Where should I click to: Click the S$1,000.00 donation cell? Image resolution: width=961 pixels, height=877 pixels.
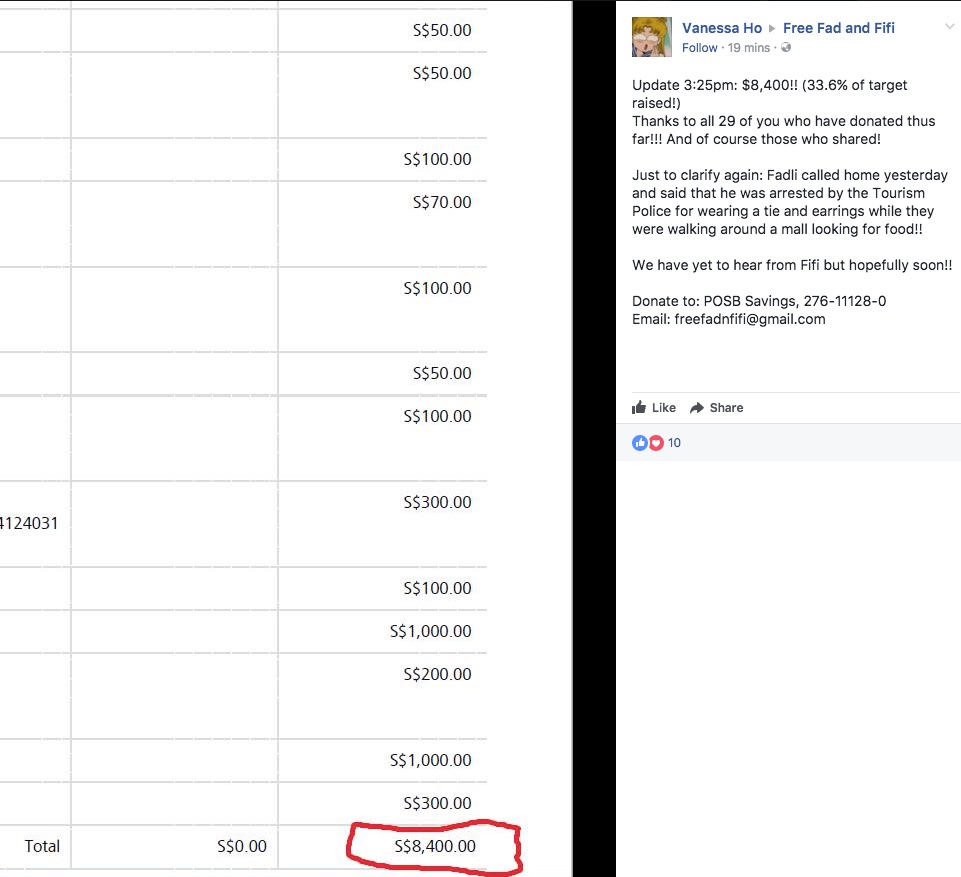(x=430, y=631)
